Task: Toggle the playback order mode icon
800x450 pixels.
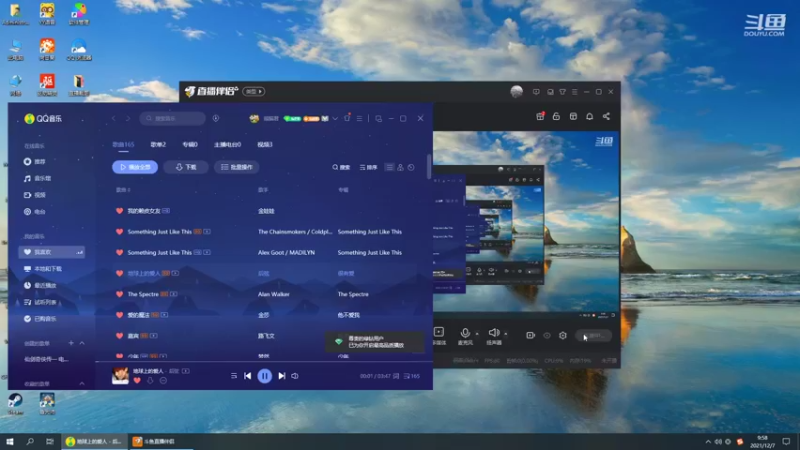Action: 234,376
